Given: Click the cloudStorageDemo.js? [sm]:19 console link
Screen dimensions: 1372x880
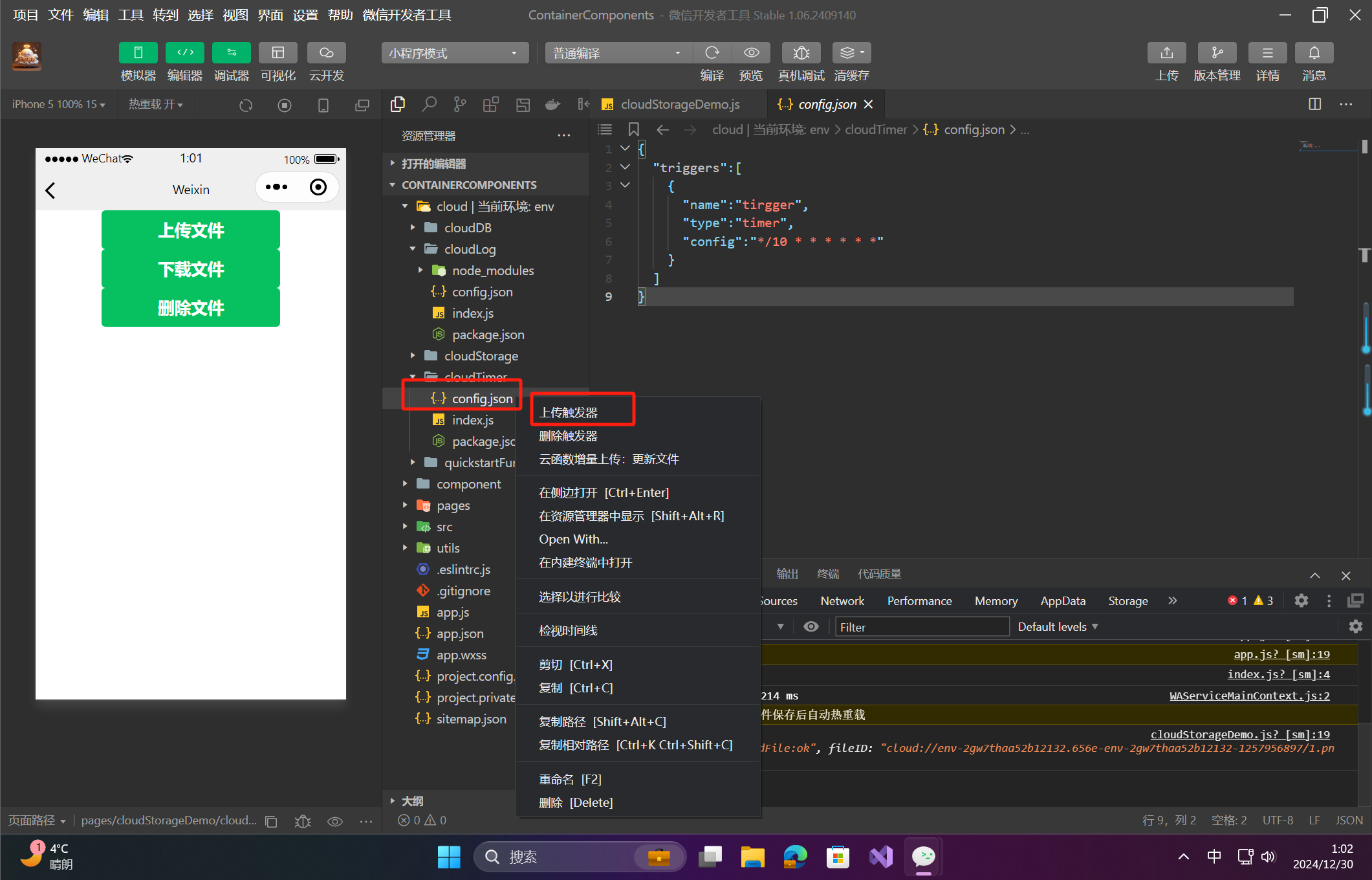Looking at the screenshot, I should 1239,734.
